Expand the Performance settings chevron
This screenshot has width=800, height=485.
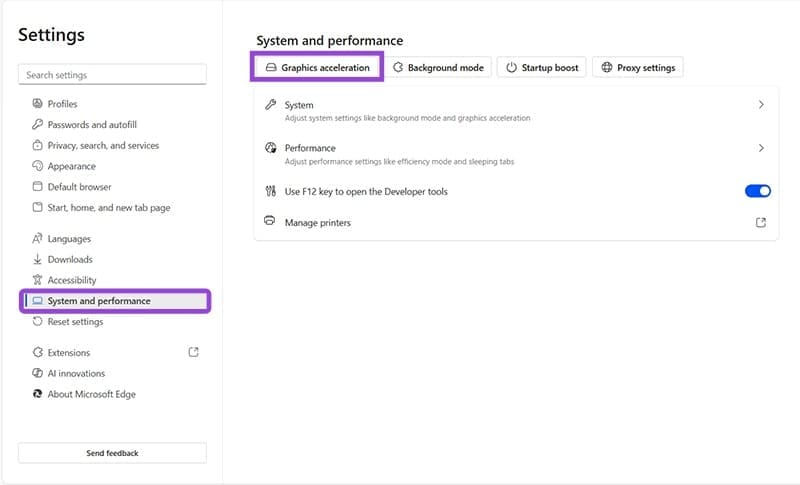761,148
